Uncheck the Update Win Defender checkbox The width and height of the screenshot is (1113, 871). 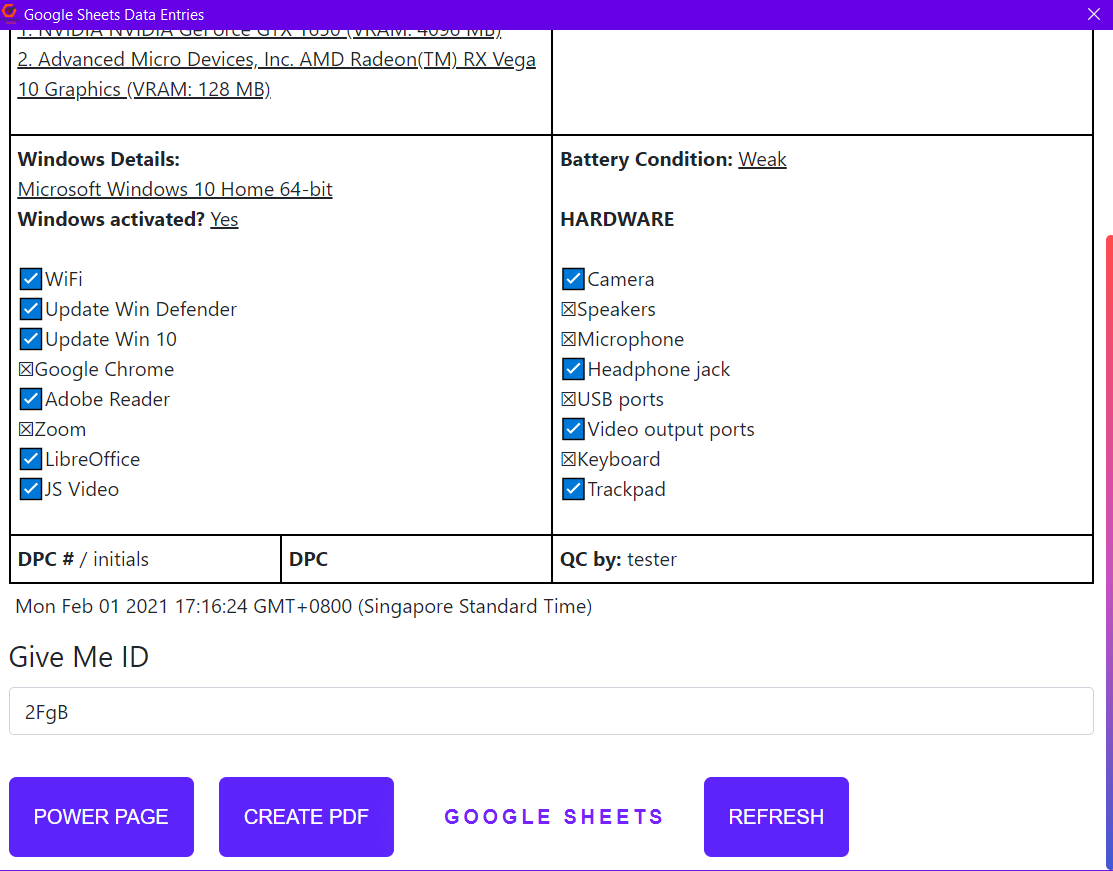point(31,309)
